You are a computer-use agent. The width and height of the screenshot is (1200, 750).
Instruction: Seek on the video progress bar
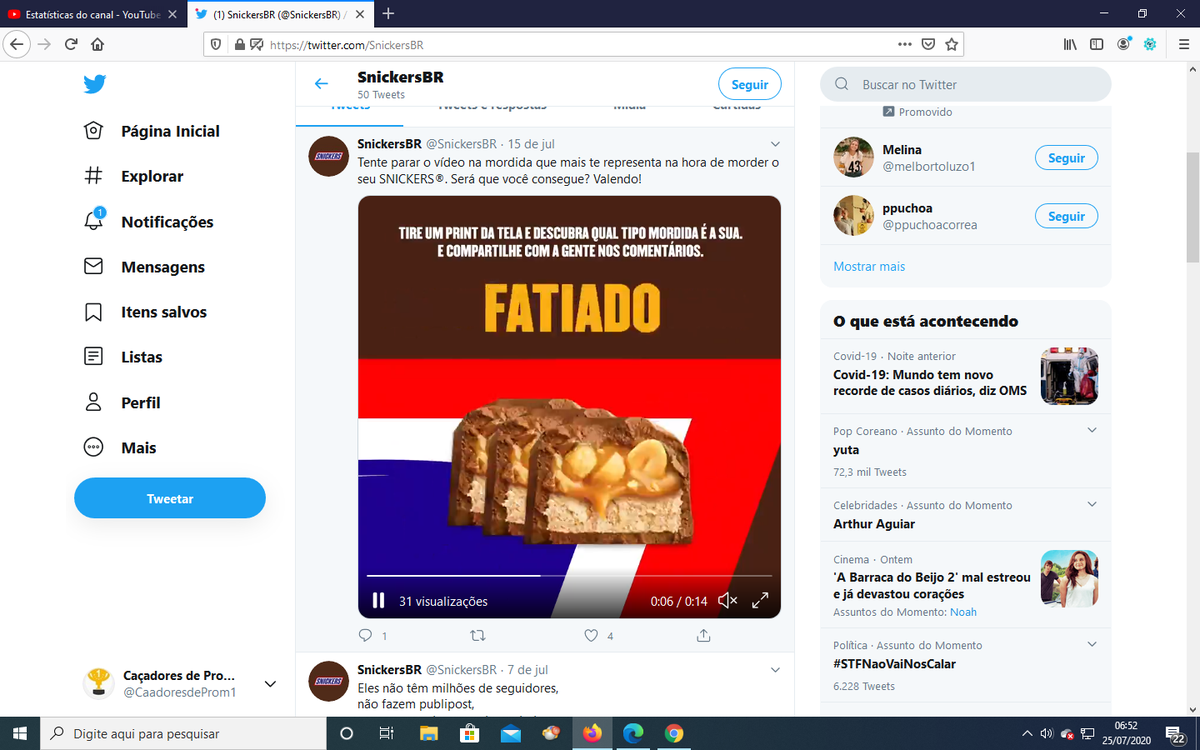point(569,576)
